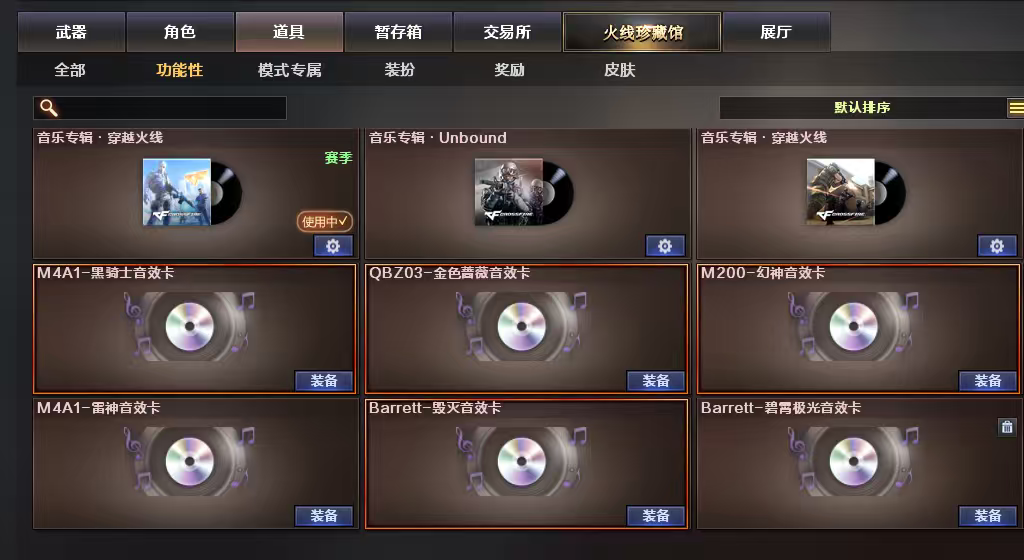
Task: Equip the M4A1-雷神音效卡
Action: point(324,516)
